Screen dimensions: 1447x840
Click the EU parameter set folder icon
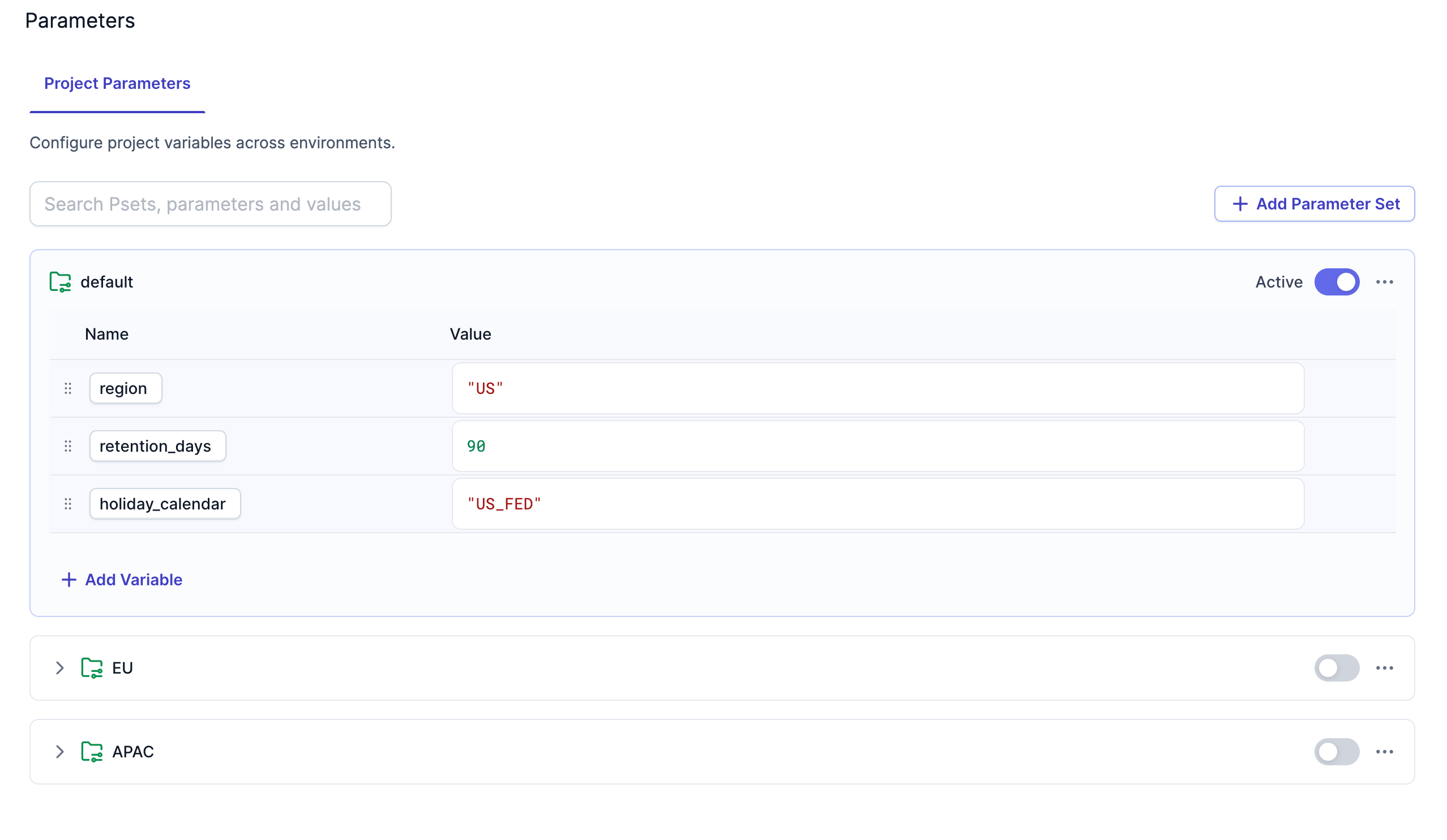coord(92,668)
